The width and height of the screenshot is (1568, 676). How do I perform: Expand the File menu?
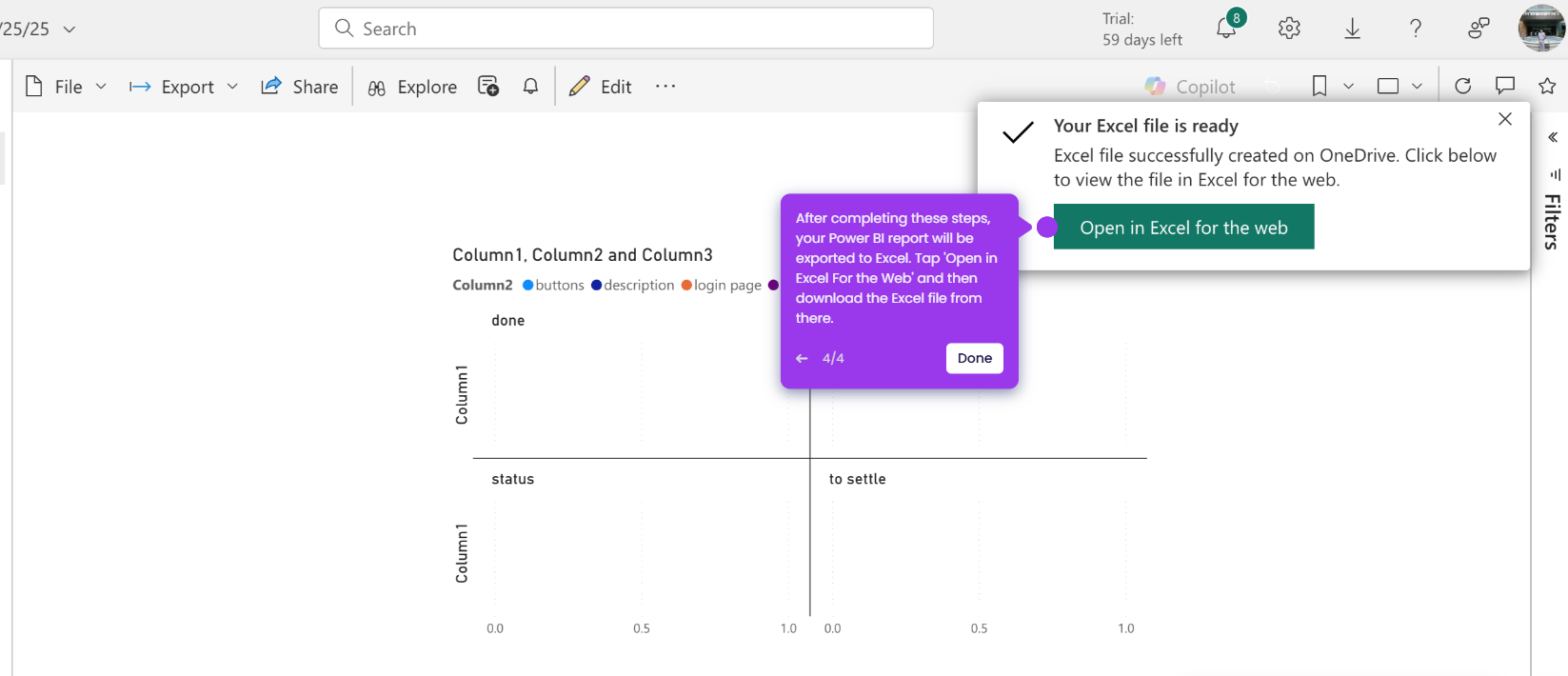tap(66, 87)
